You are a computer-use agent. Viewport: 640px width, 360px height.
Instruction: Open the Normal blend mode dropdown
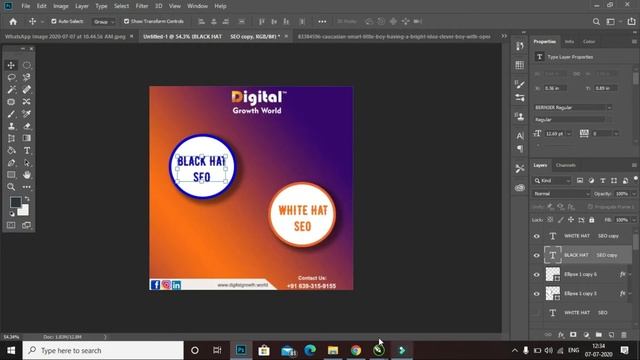point(561,194)
